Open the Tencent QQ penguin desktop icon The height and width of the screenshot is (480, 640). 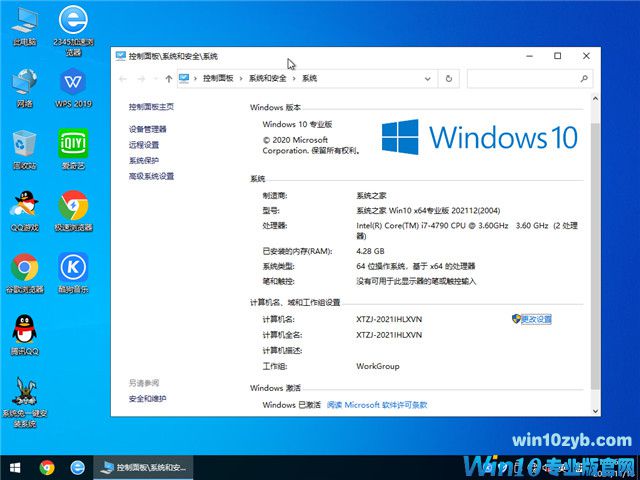click(x=24, y=335)
